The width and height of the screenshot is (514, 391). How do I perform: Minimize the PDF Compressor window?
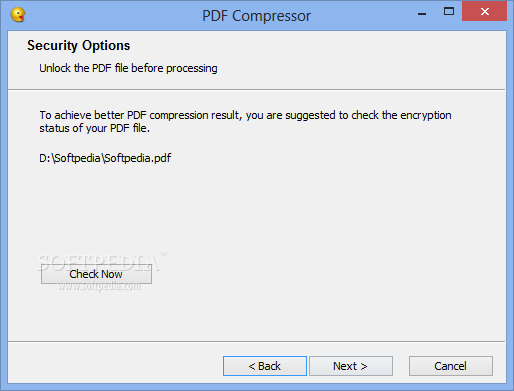[422, 14]
